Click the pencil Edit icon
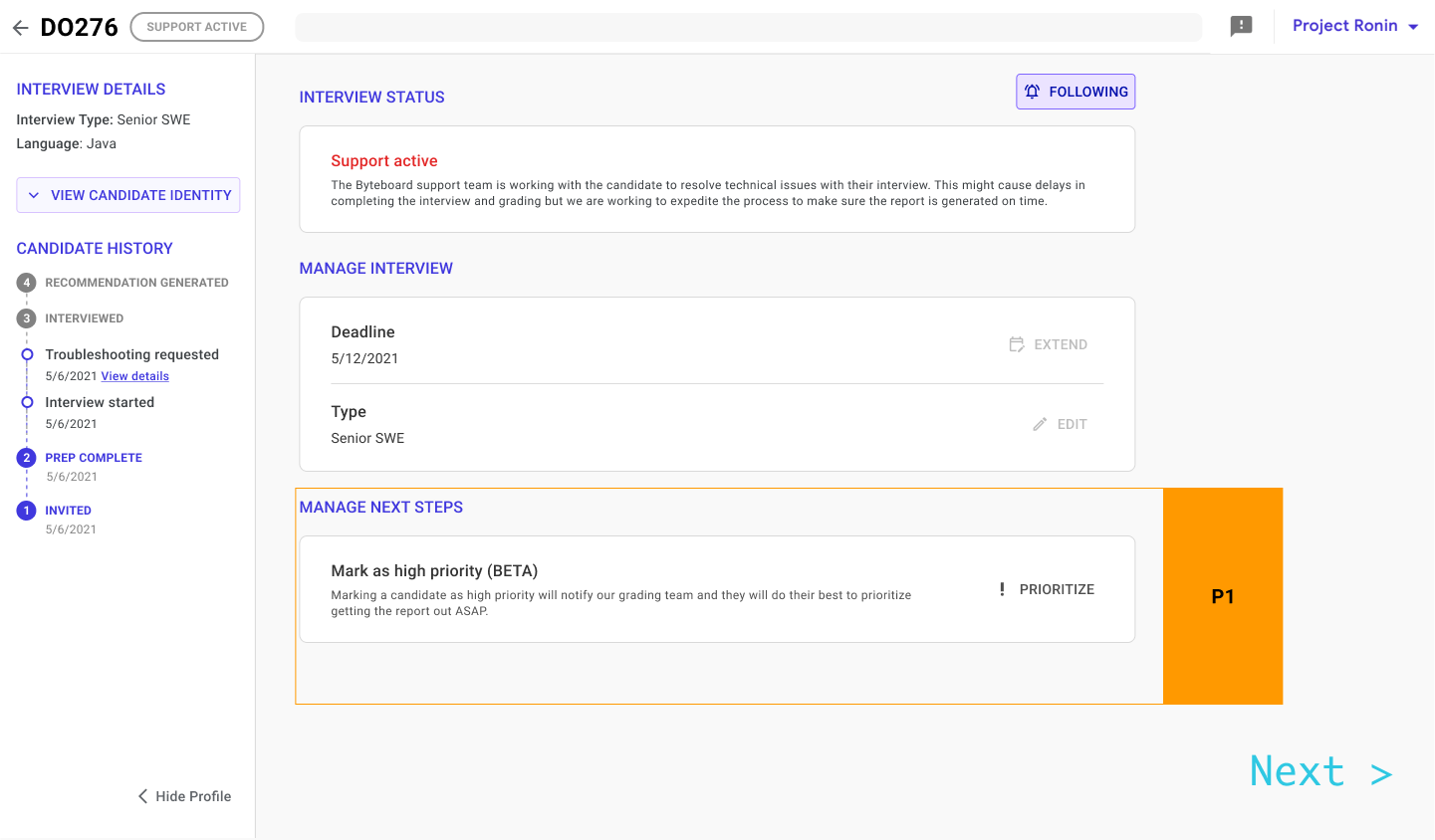The width and height of the screenshot is (1435, 840). tap(1040, 424)
